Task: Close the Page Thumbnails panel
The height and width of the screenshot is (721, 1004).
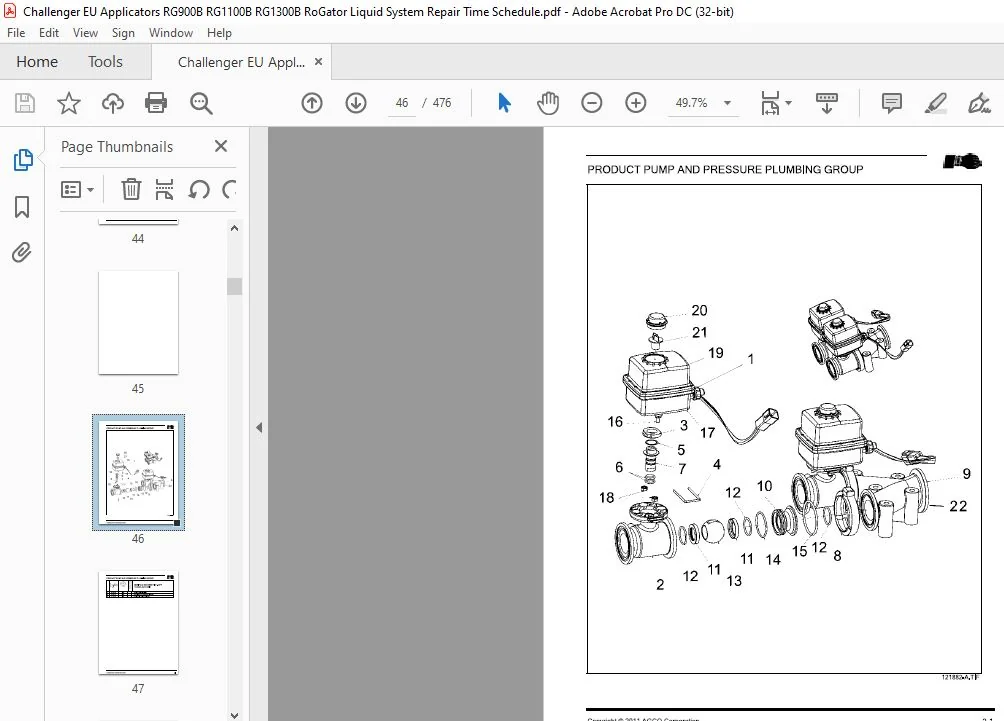Action: point(221,147)
